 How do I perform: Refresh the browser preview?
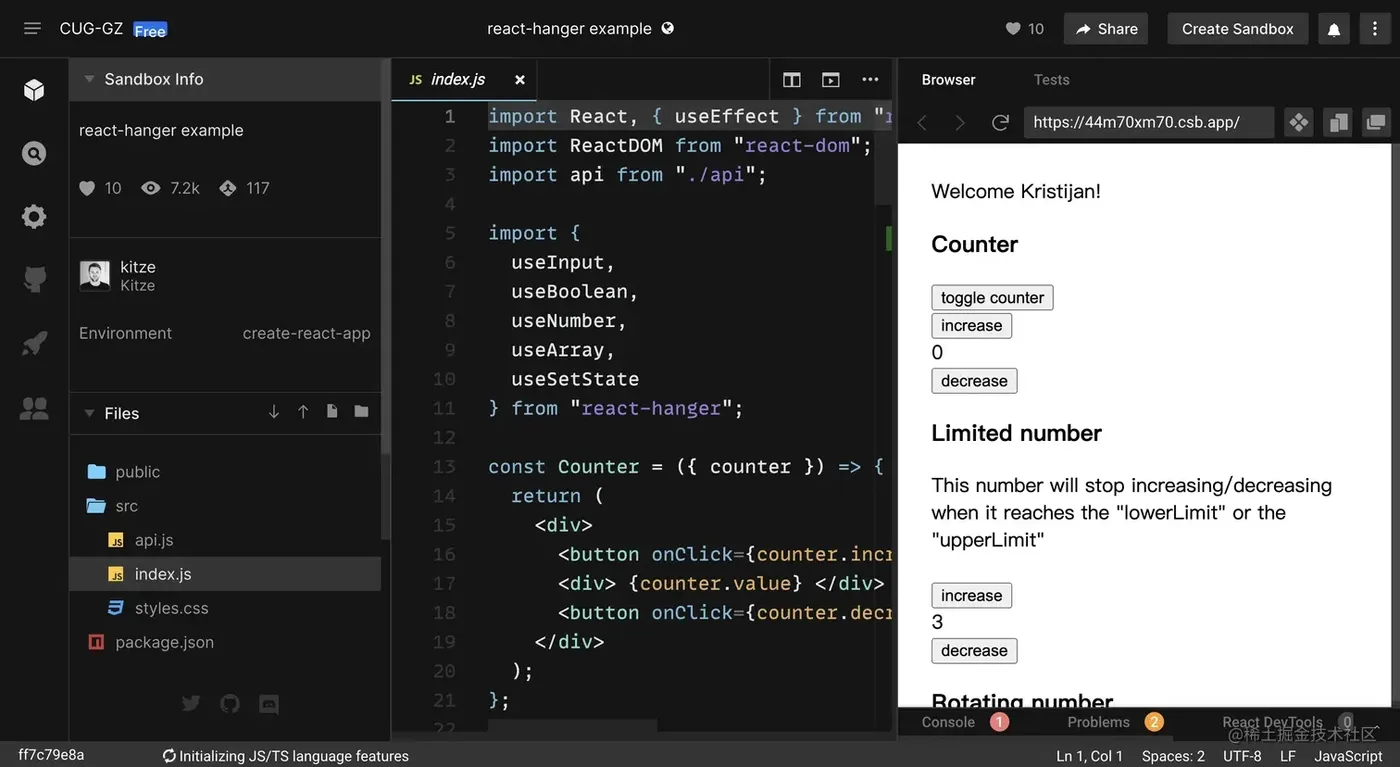(1000, 122)
